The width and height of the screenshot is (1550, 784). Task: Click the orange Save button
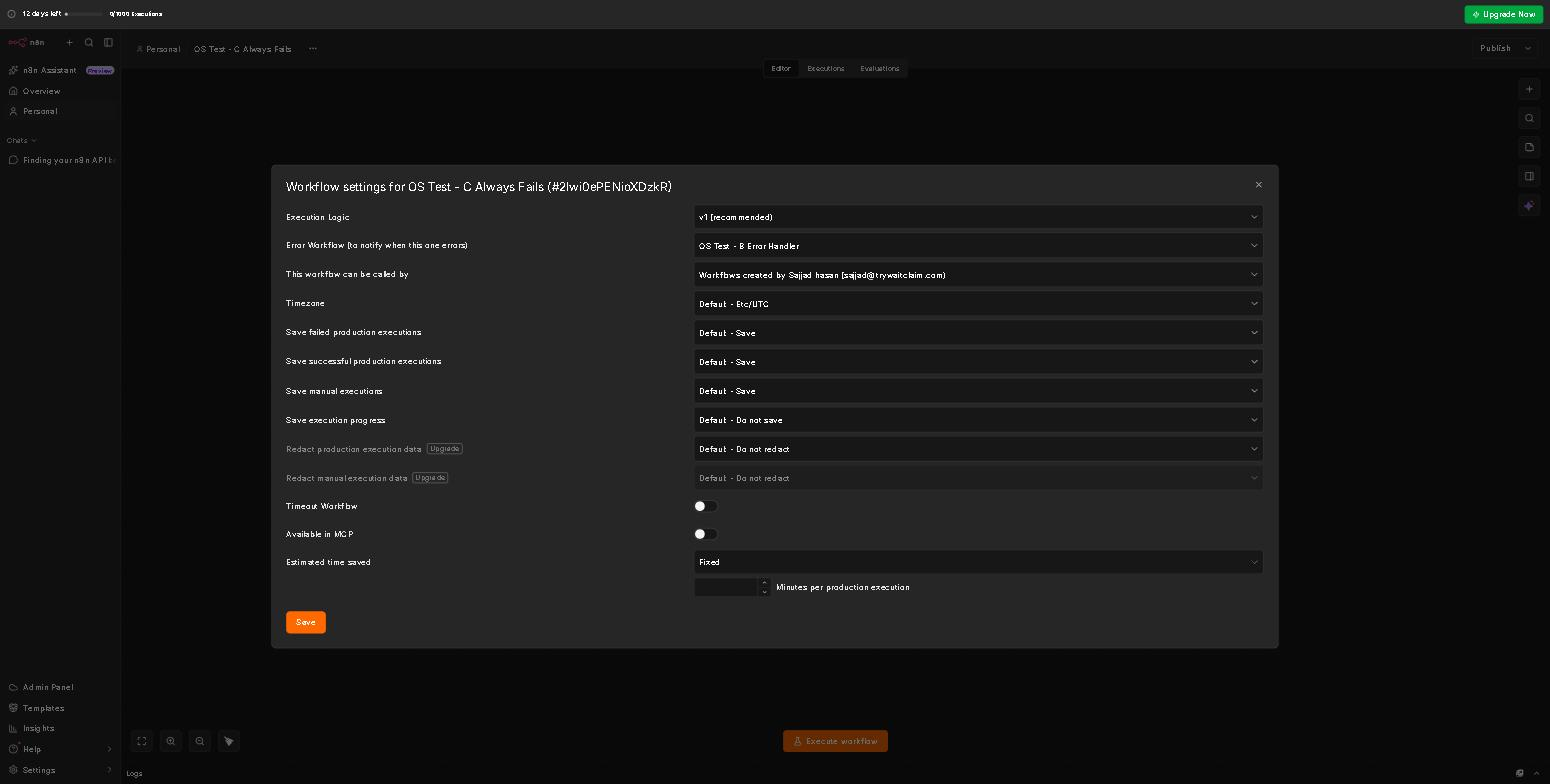[306, 622]
